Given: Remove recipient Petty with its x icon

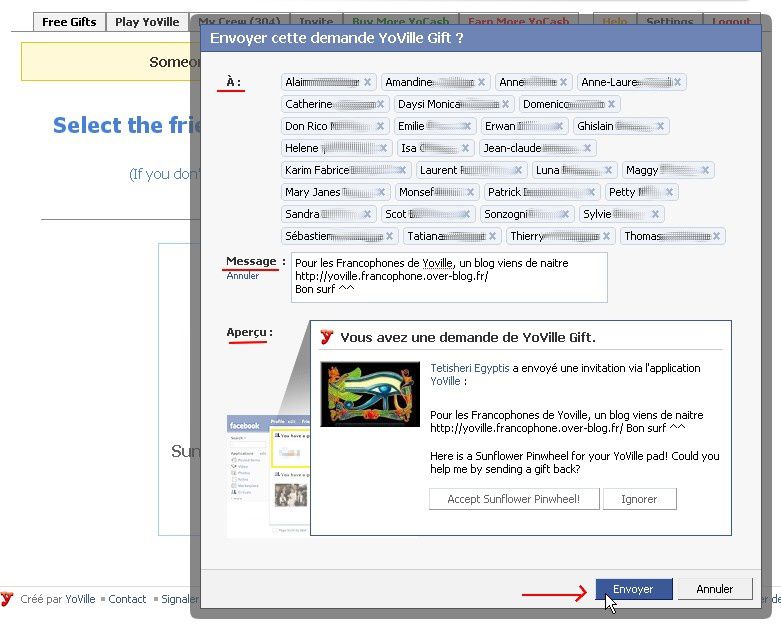Looking at the screenshot, I should coord(669,192).
